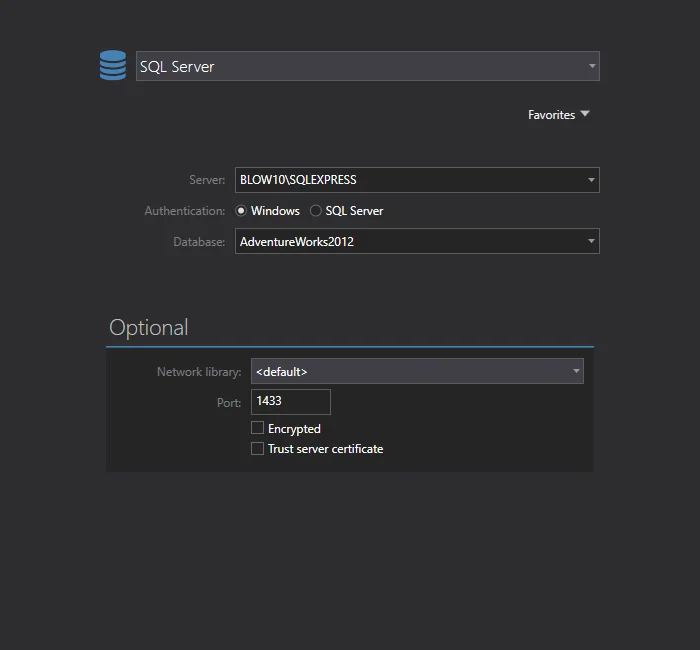Screen dimensions: 700x650
Task: Click the Authentication label
Action: 185,211
